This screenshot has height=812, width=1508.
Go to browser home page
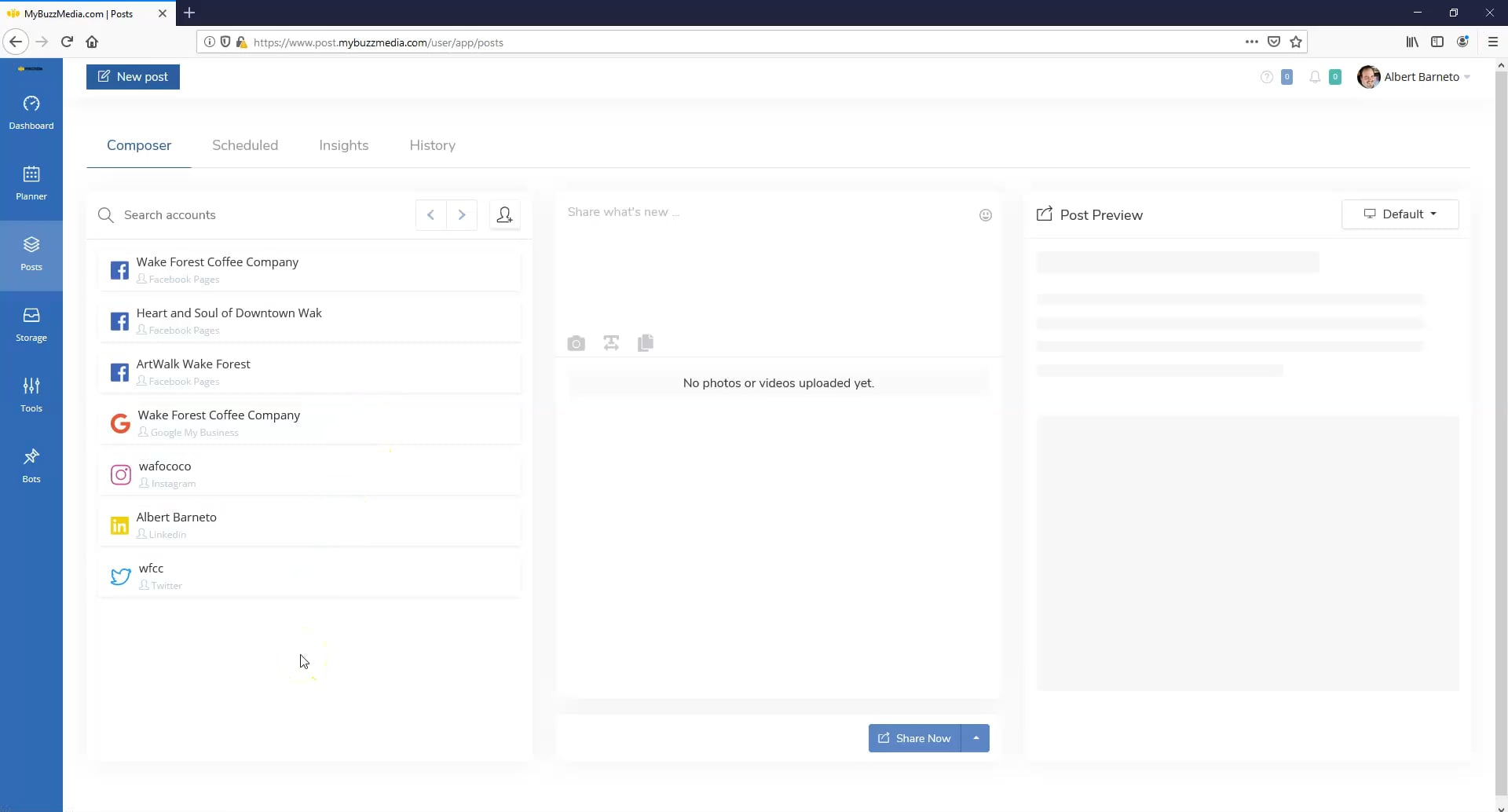(92, 42)
